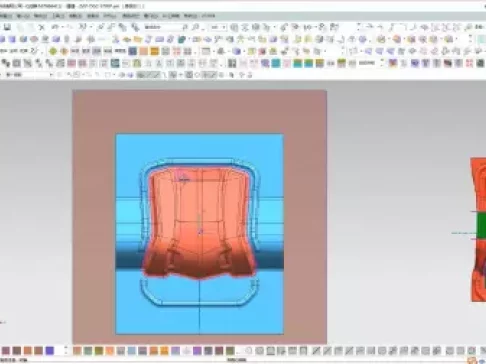Select the light orange swatch in bottom palette
486x364 pixels.
(110, 350)
